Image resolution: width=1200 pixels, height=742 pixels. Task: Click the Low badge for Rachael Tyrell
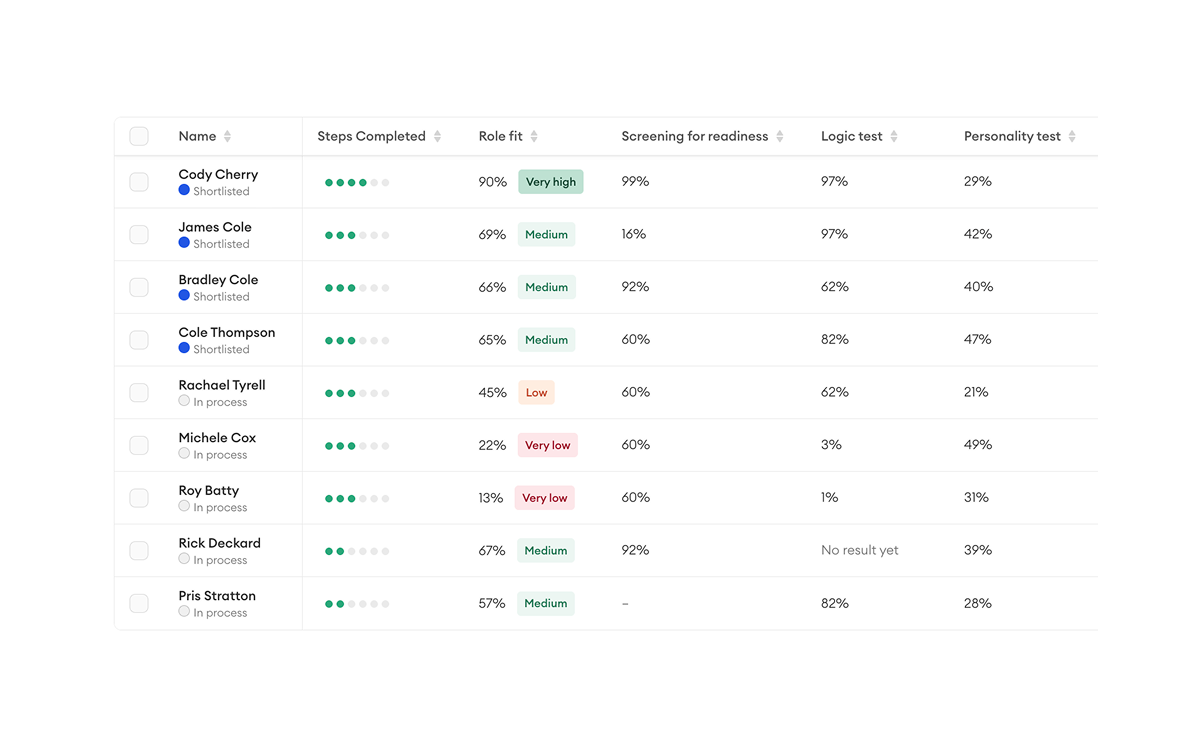click(x=536, y=393)
